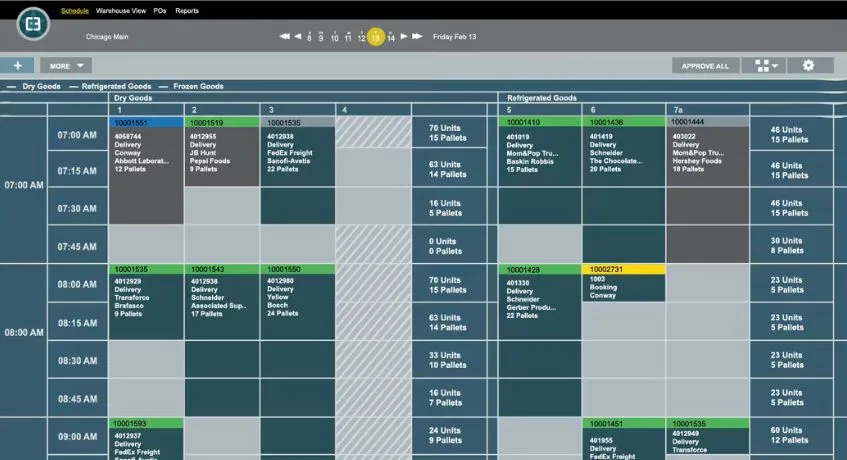
Task: Click the 07:00 AM hour group label
Action: click(24, 185)
